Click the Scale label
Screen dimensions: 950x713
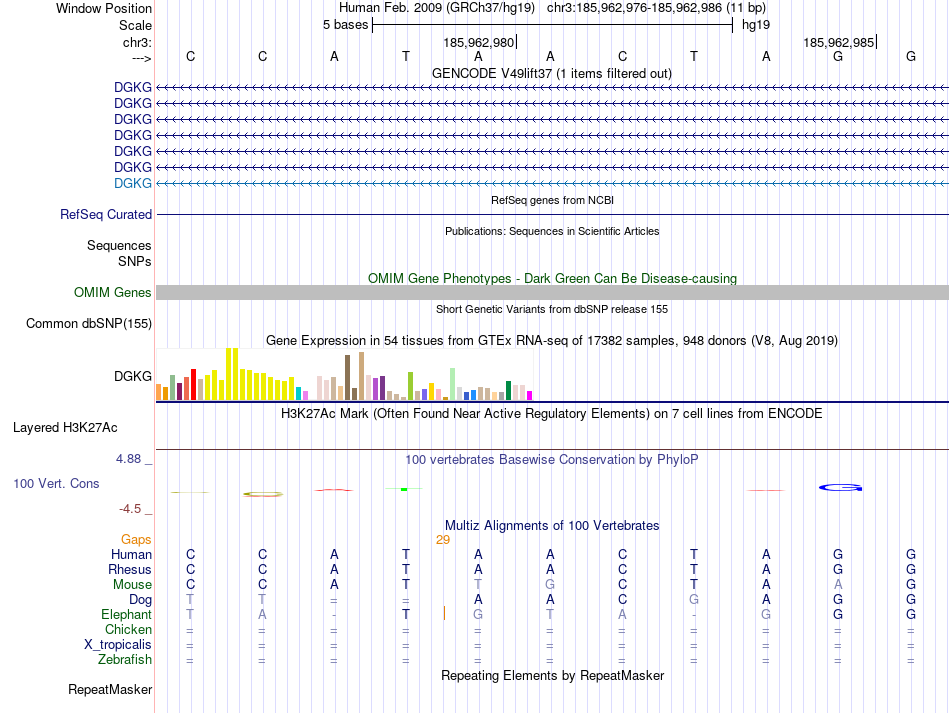[135, 25]
